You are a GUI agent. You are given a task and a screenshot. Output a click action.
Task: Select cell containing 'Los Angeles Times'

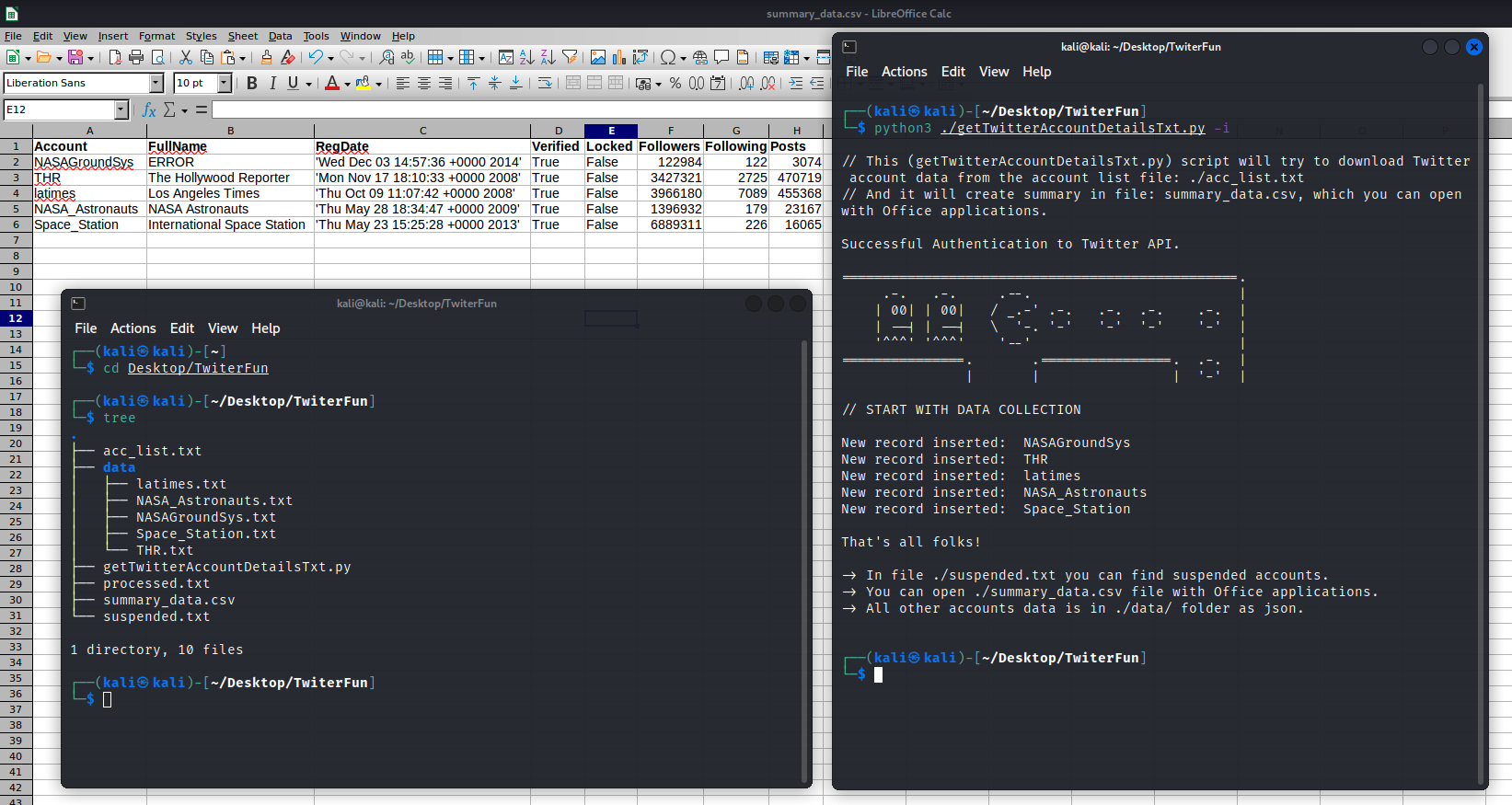[230, 193]
